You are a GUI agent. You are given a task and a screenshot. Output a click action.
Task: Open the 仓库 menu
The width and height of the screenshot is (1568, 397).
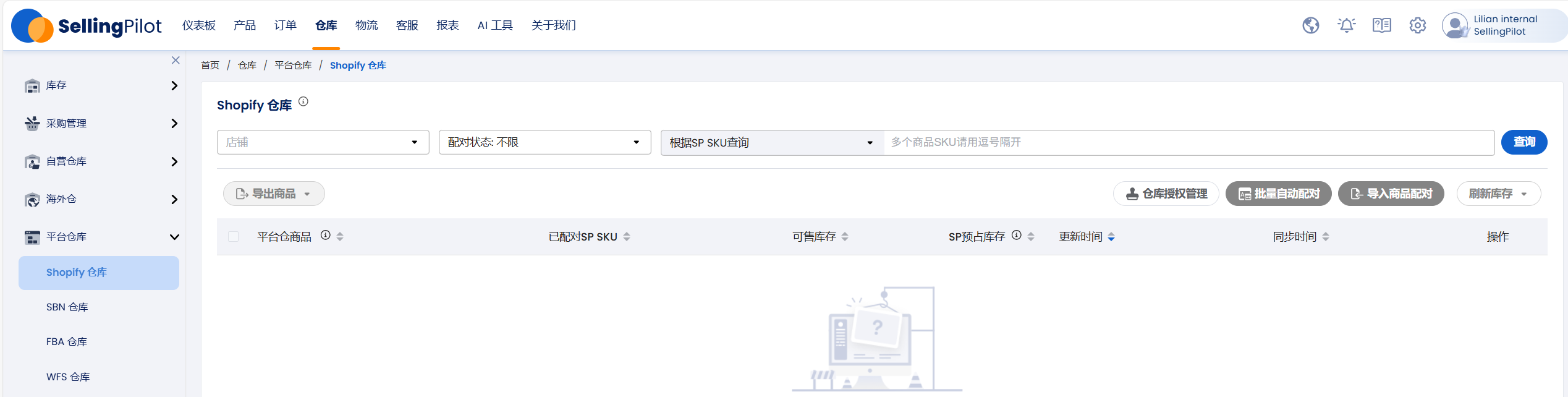coord(326,25)
